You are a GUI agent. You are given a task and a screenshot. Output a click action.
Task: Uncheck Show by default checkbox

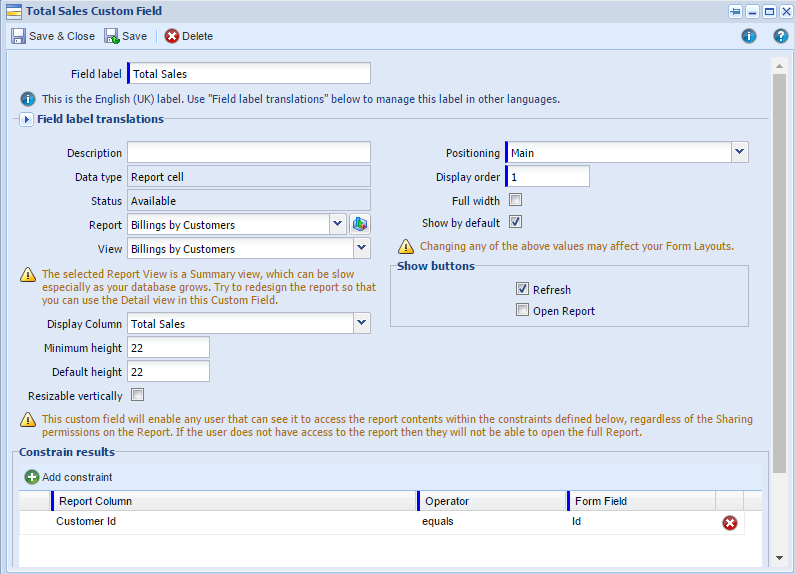click(516, 222)
